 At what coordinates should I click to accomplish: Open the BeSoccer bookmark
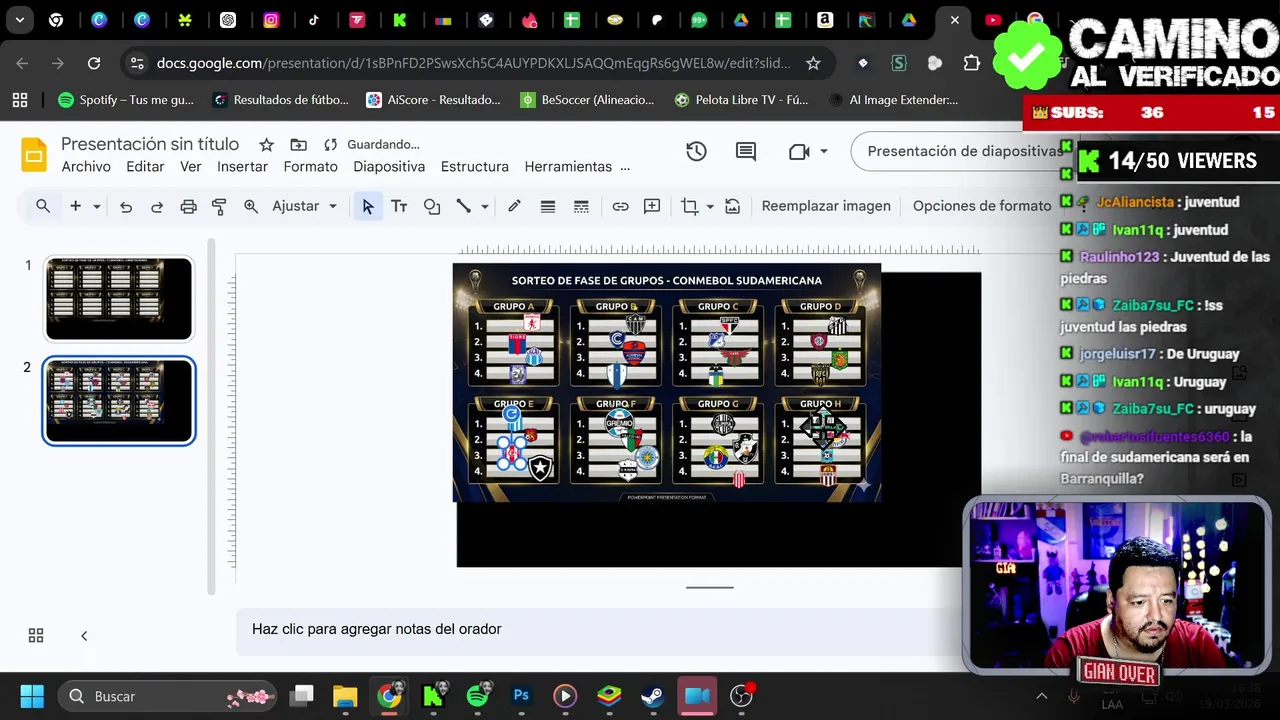point(588,100)
